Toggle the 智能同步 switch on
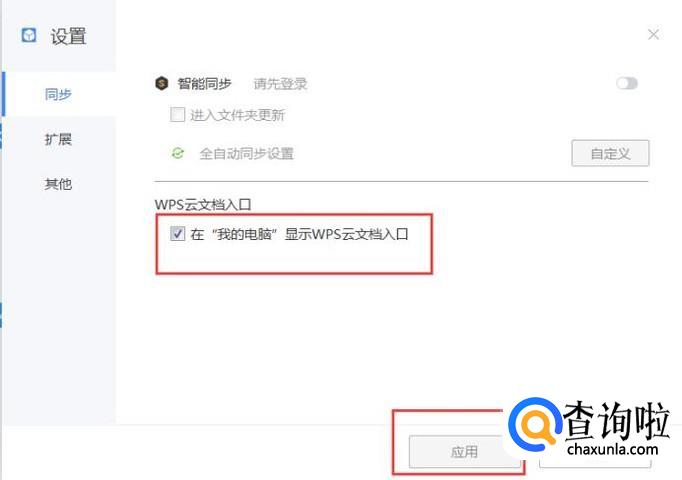The width and height of the screenshot is (682, 480). click(627, 83)
